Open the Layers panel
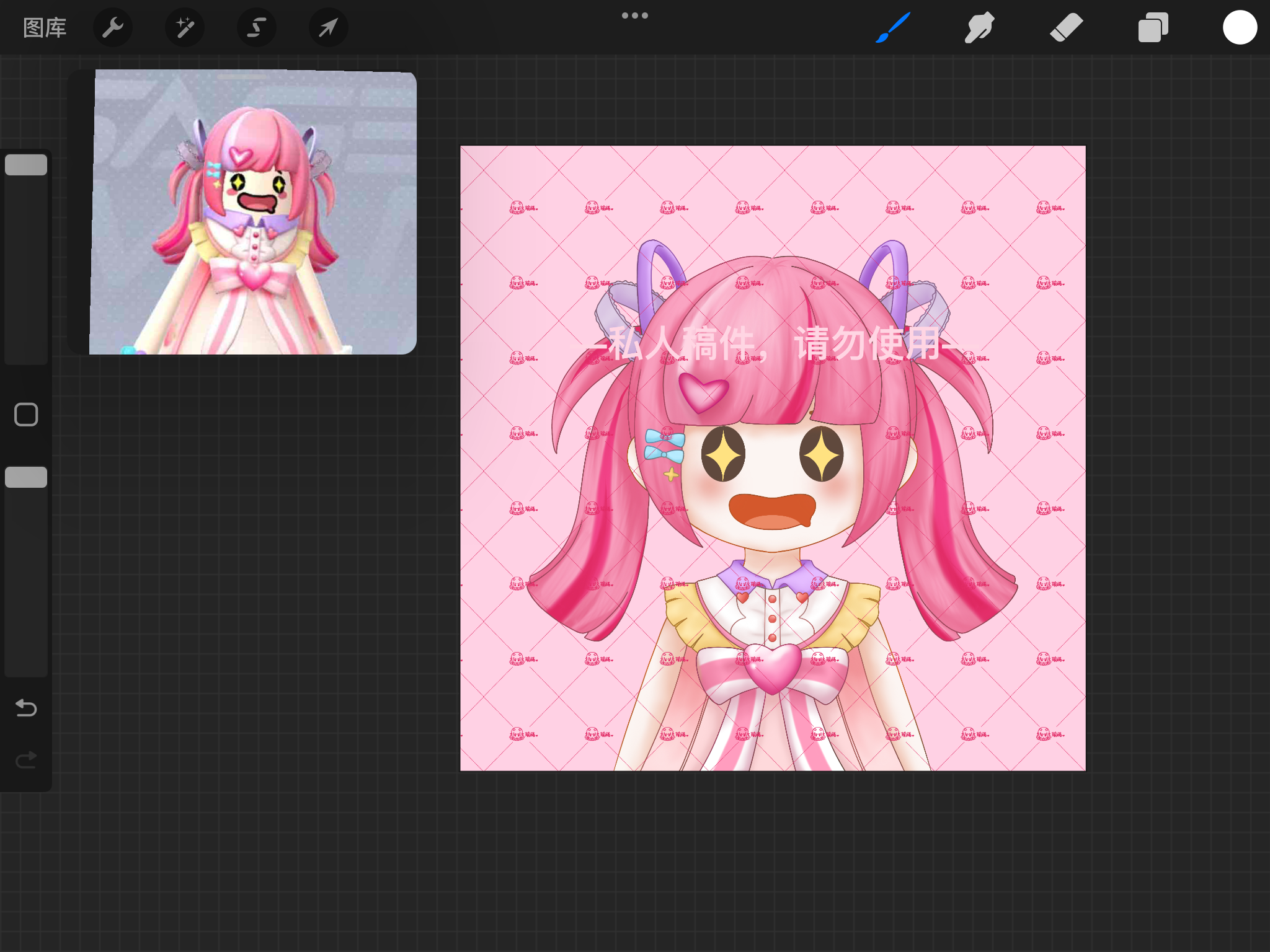Image resolution: width=1270 pixels, height=952 pixels. [1153, 28]
